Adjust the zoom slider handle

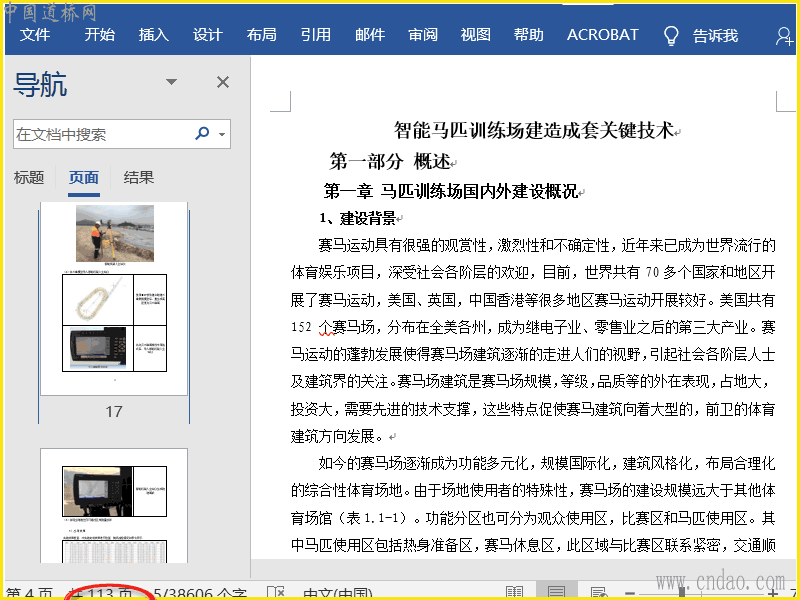[682, 594]
